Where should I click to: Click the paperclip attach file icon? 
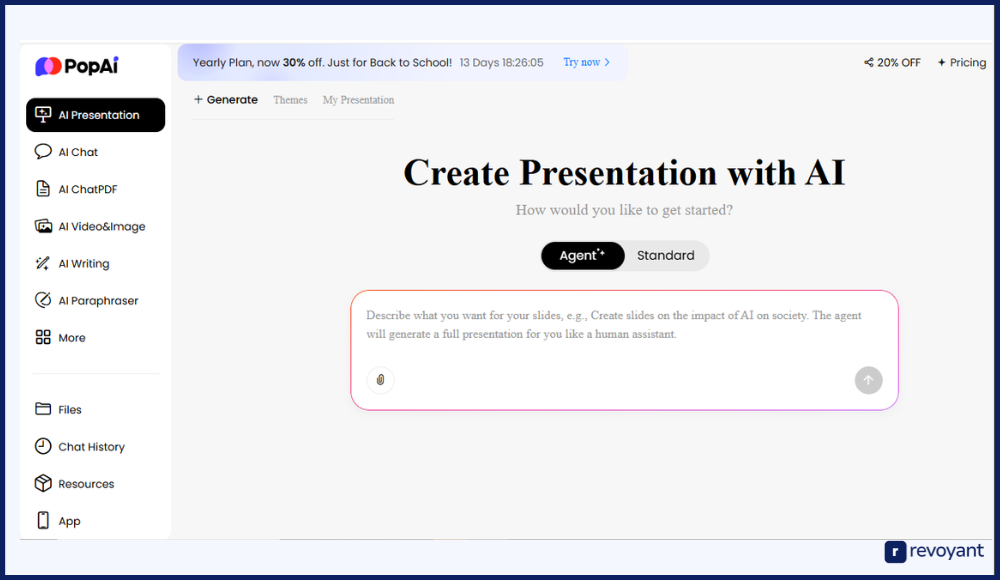click(x=380, y=380)
